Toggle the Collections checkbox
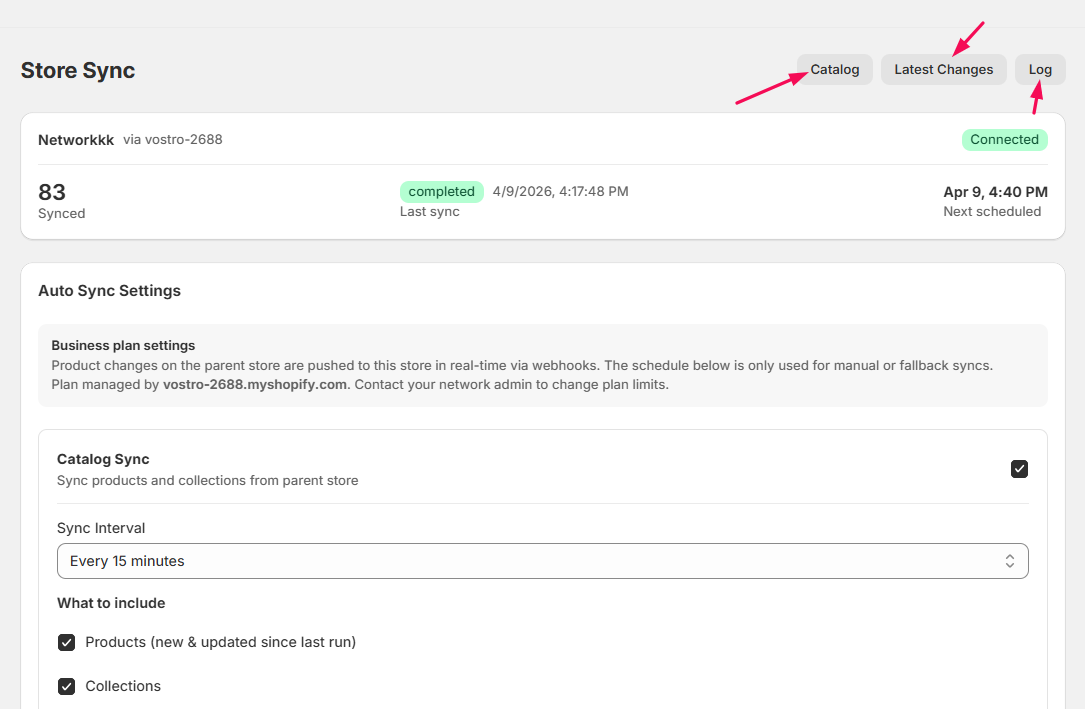 pyautogui.click(x=67, y=687)
